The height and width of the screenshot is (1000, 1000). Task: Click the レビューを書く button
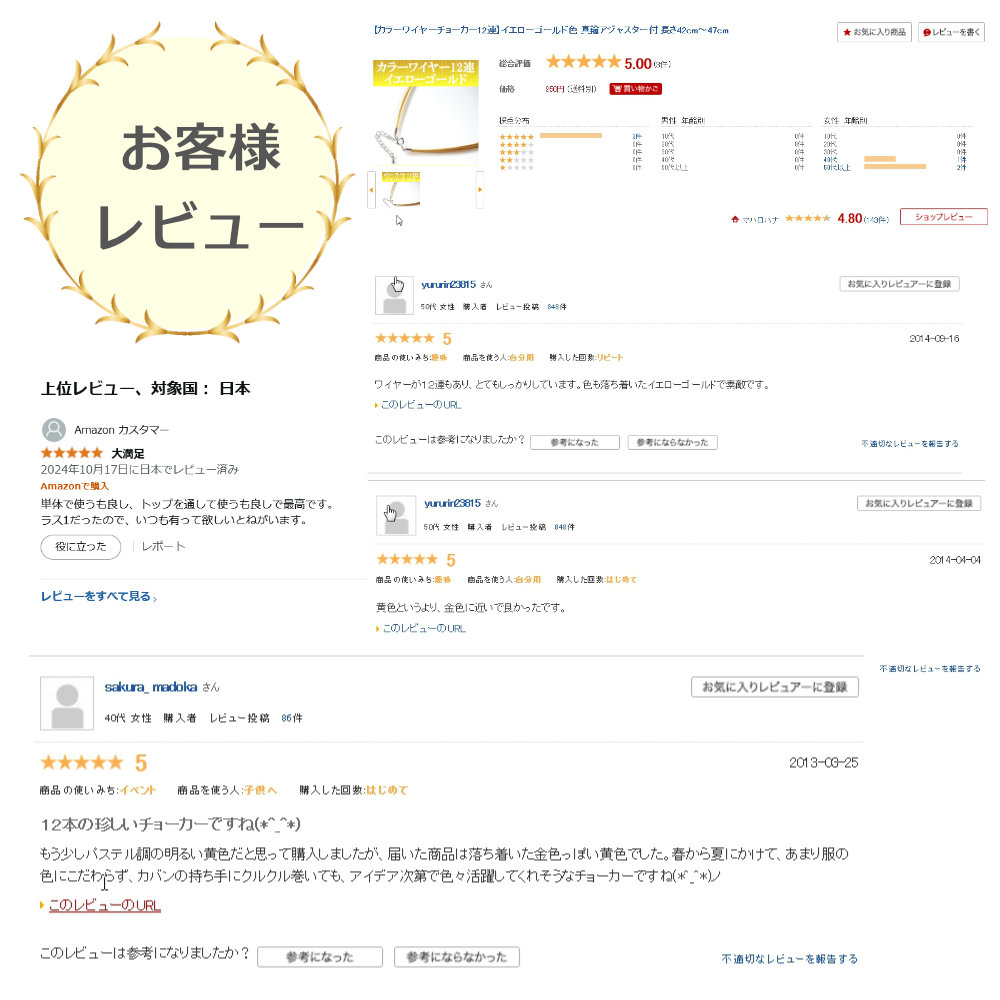pyautogui.click(x=951, y=32)
